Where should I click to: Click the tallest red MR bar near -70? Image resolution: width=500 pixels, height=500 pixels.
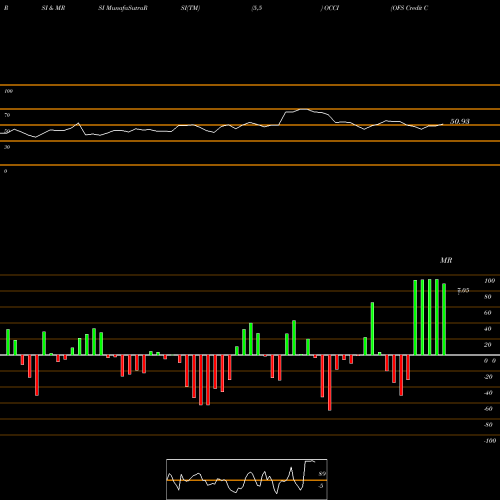(330, 383)
